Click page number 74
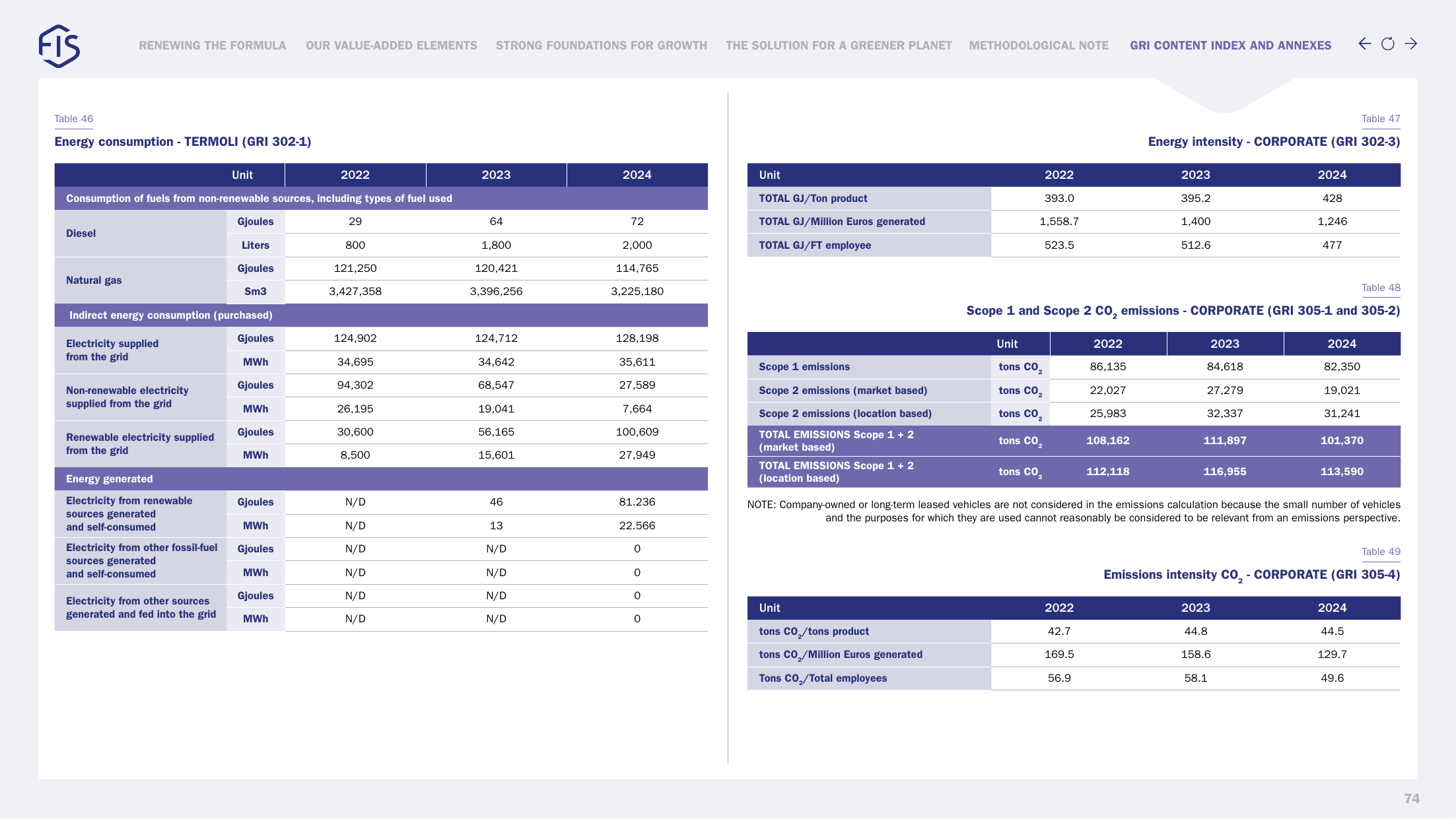The height and width of the screenshot is (819, 1456). [x=1412, y=799]
